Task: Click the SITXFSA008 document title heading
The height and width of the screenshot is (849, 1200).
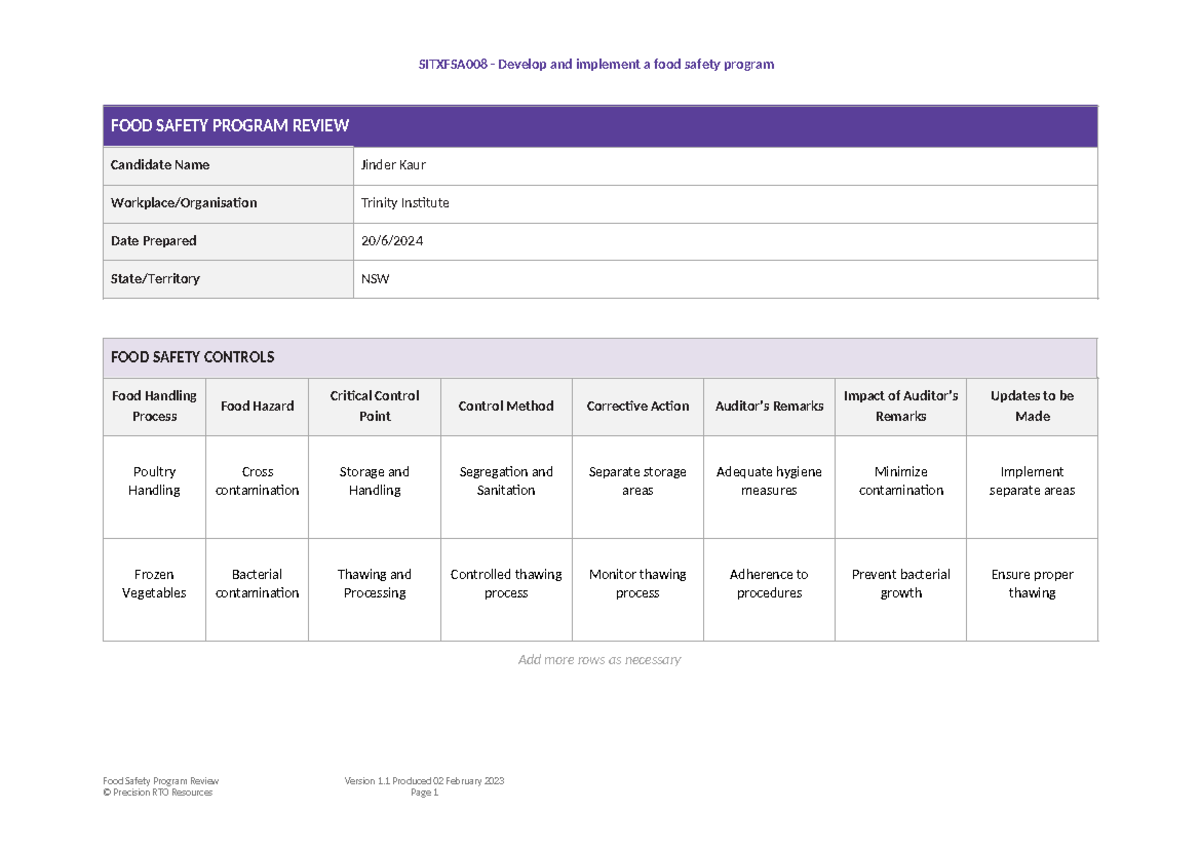Action: [x=596, y=64]
